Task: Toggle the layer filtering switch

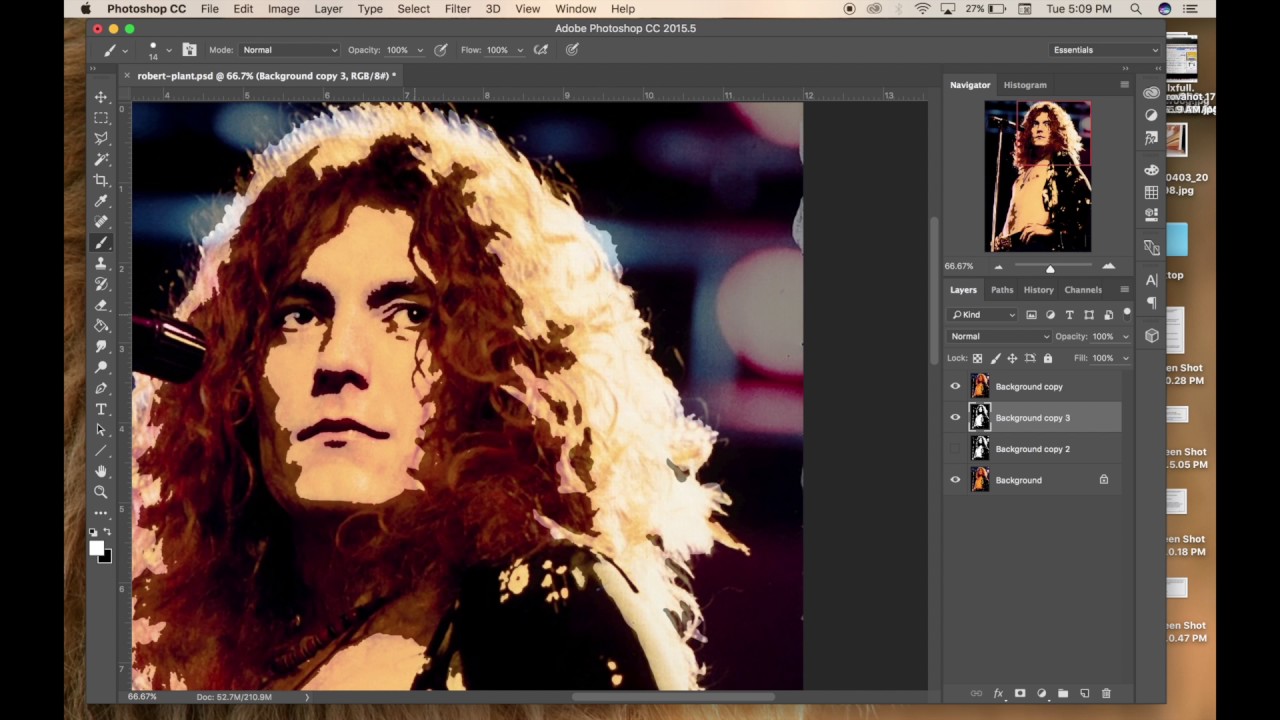Action: click(x=1127, y=314)
